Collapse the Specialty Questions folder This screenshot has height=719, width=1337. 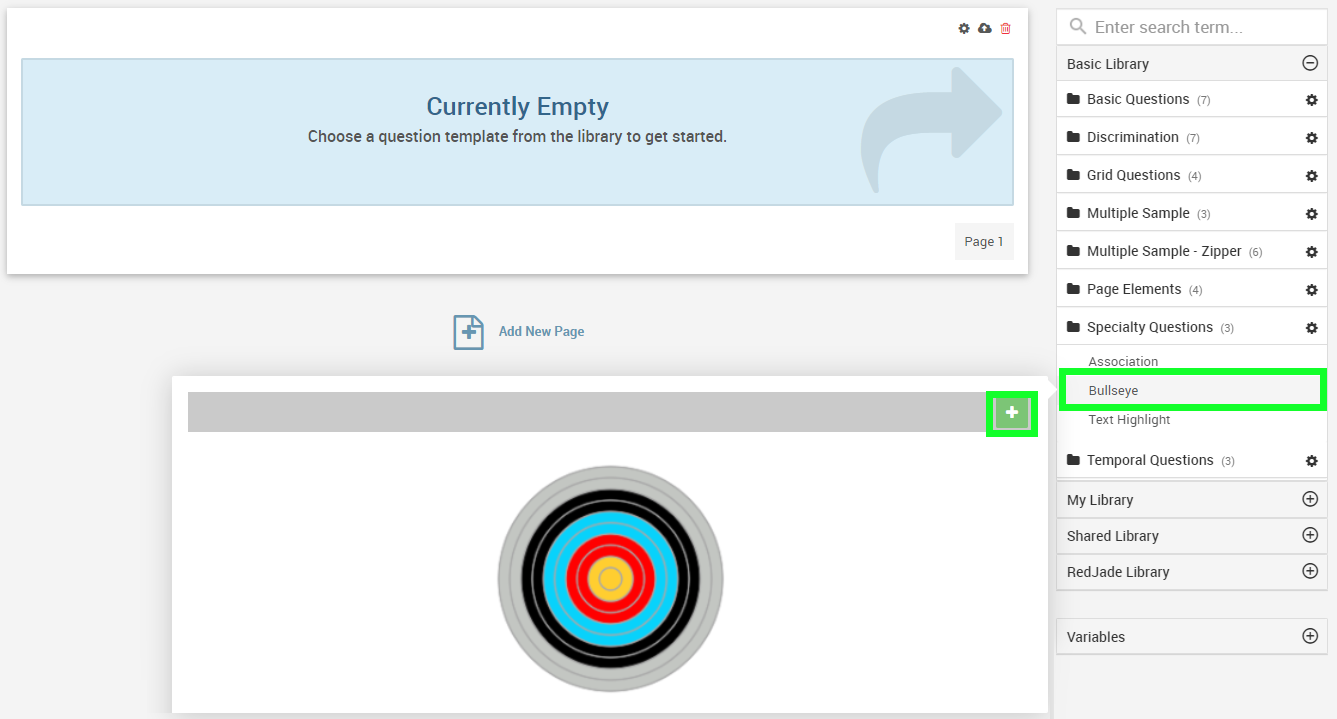[1192, 327]
